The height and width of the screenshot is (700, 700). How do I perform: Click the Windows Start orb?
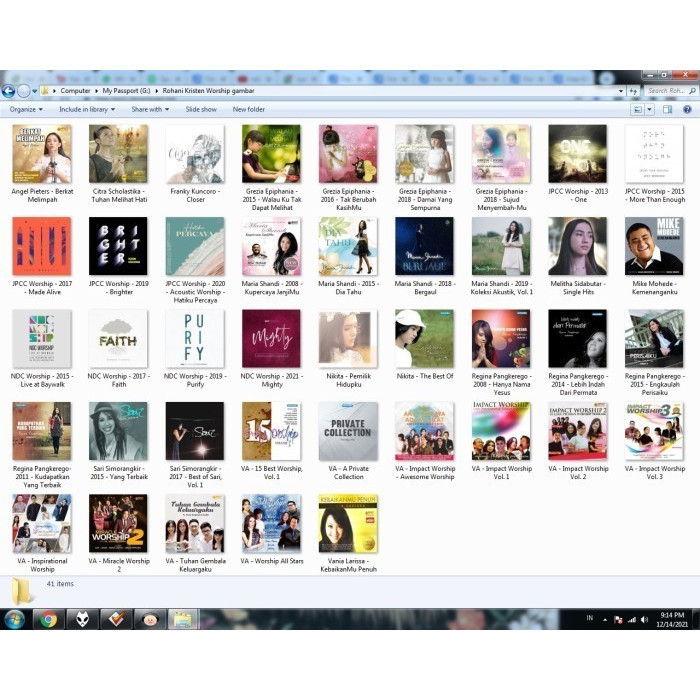point(14,619)
